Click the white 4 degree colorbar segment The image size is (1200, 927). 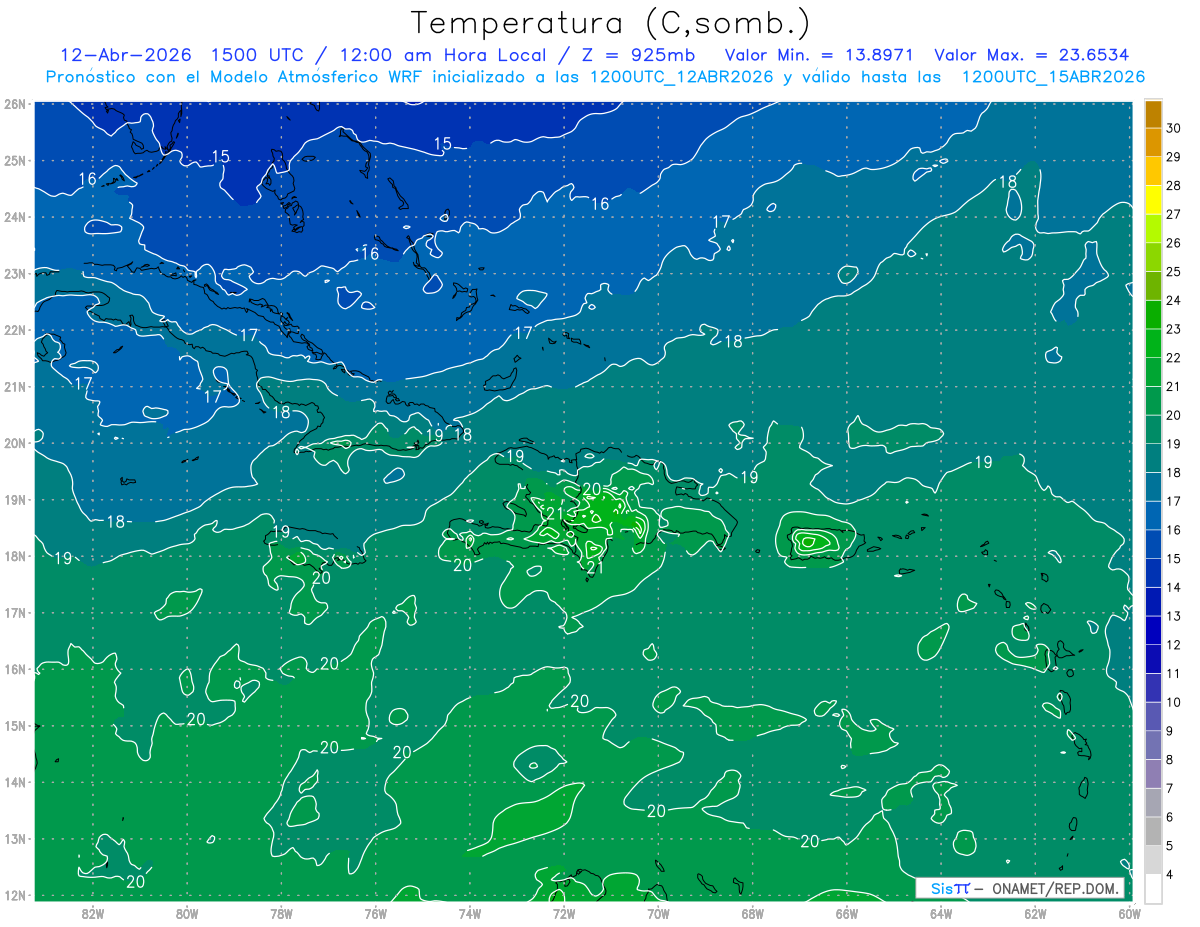pos(1153,888)
